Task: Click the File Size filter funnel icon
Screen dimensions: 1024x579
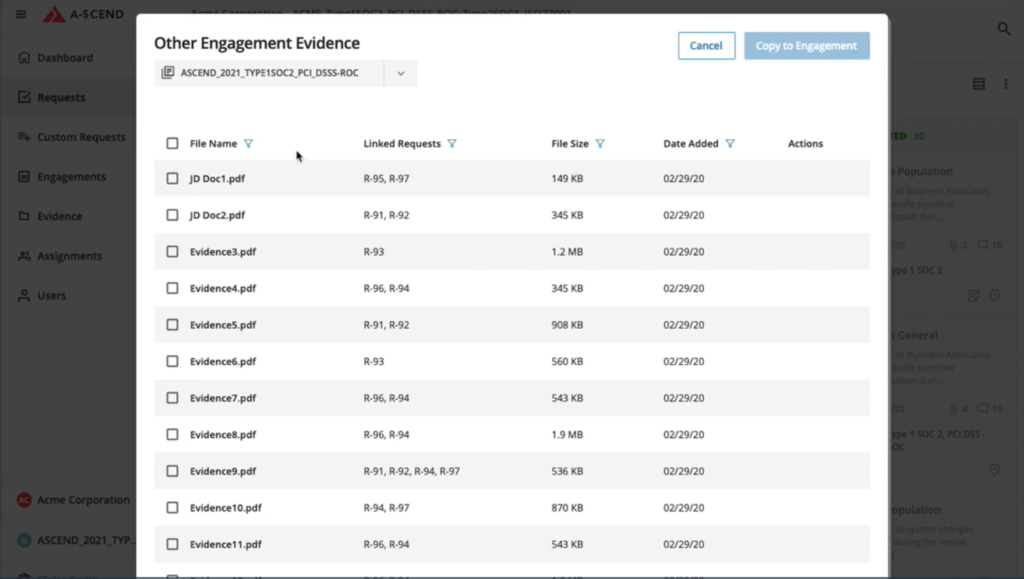Action: [600, 144]
